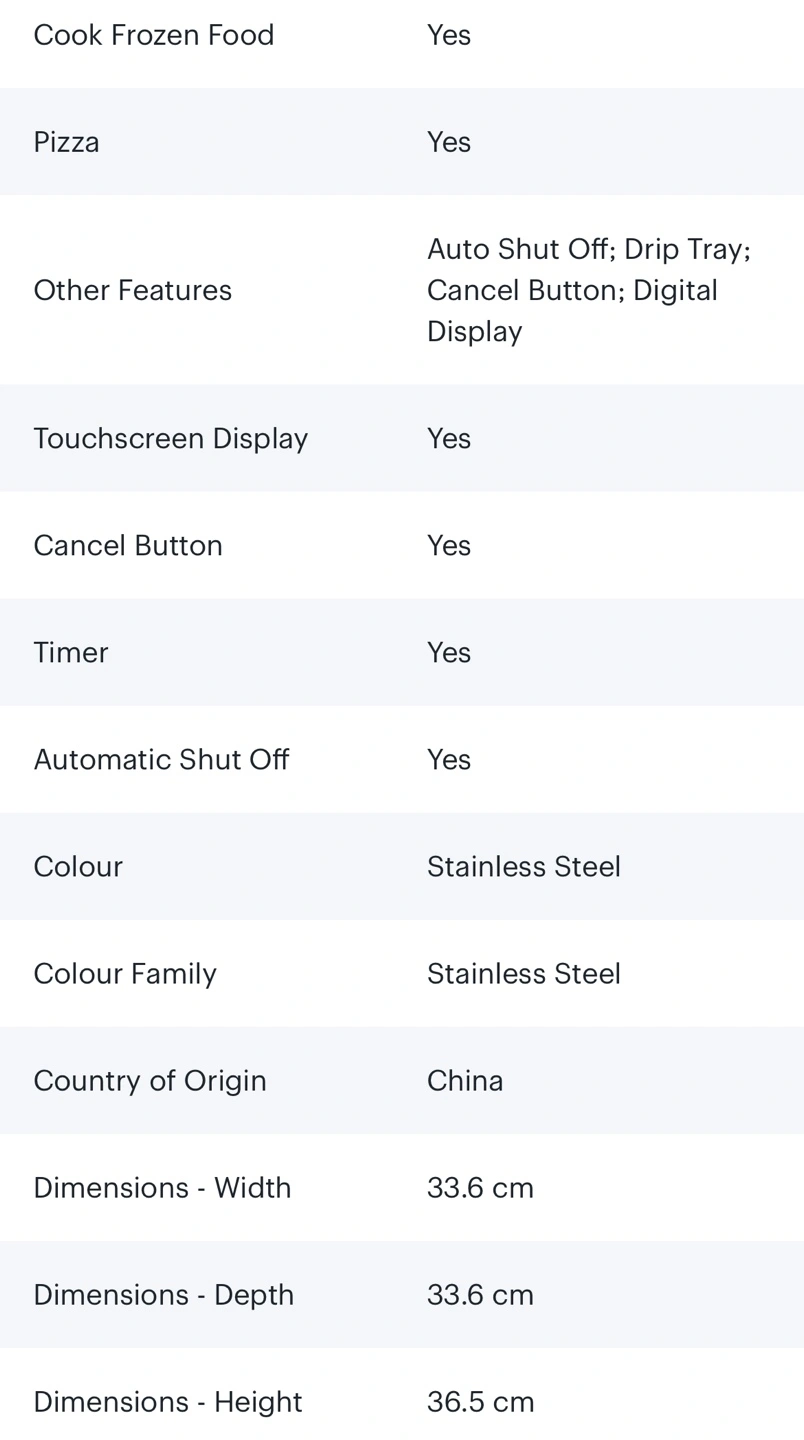Click the China value

click(x=465, y=1080)
